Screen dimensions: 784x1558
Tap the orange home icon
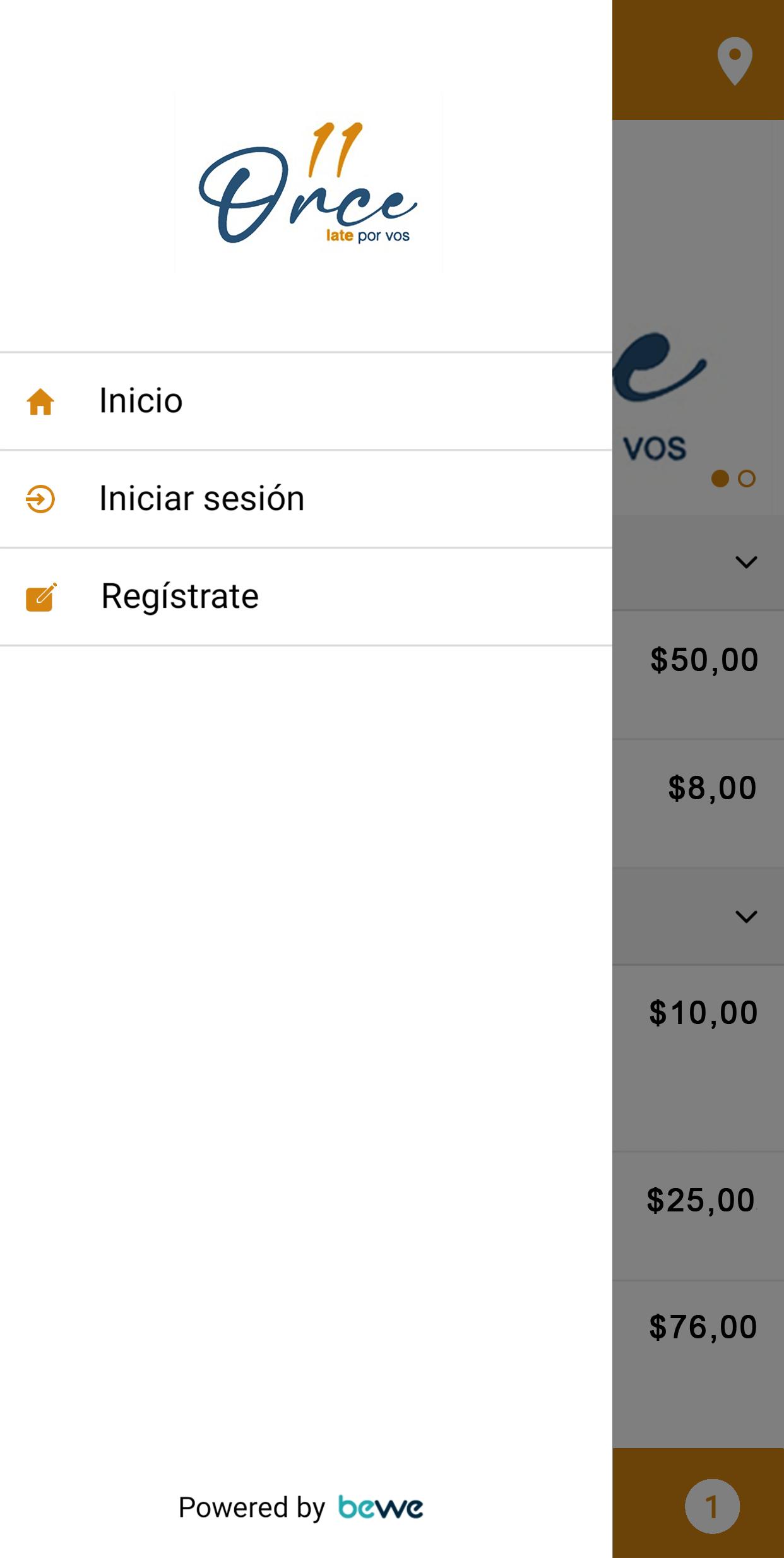click(40, 401)
